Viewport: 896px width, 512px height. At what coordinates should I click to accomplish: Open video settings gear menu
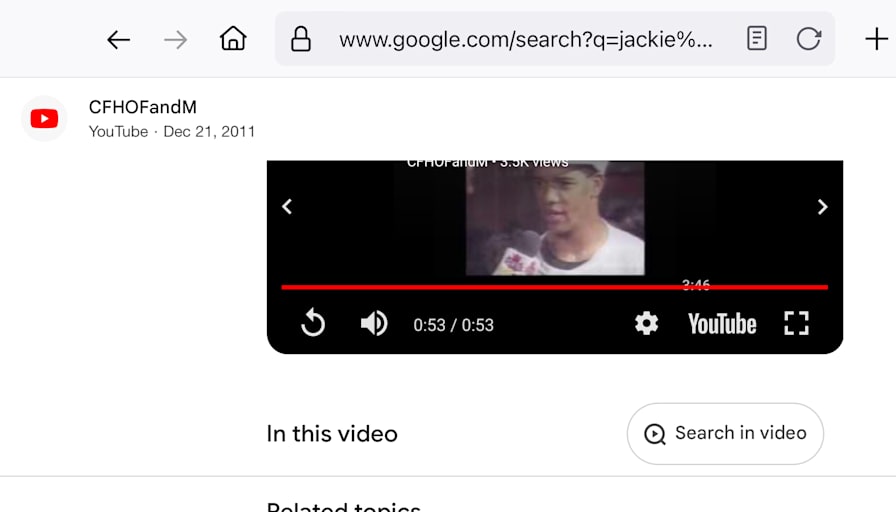pos(646,323)
